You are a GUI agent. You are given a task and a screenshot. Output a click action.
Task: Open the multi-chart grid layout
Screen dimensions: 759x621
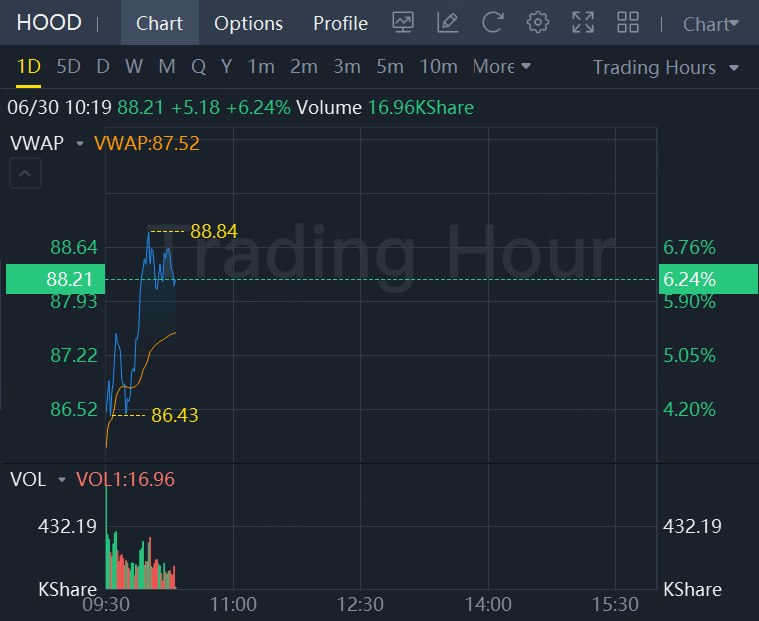(x=628, y=23)
